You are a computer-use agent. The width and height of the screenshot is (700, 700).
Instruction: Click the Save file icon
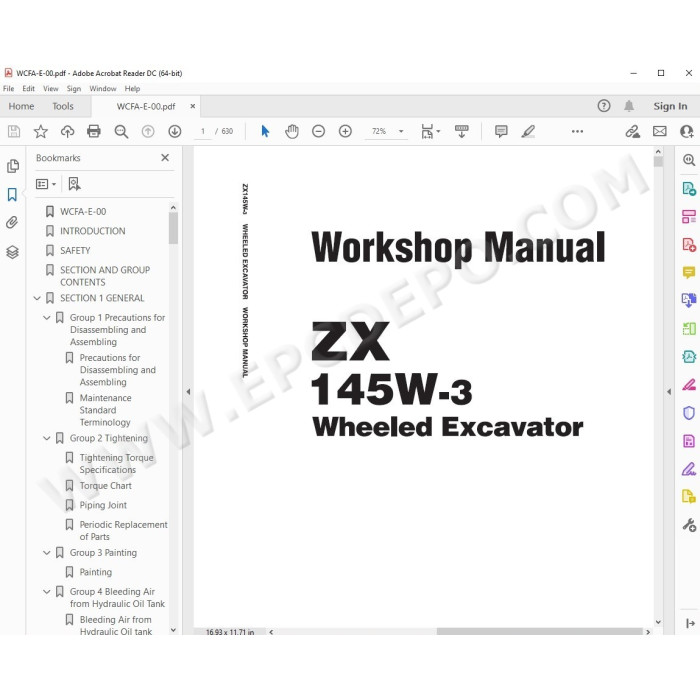[14, 131]
